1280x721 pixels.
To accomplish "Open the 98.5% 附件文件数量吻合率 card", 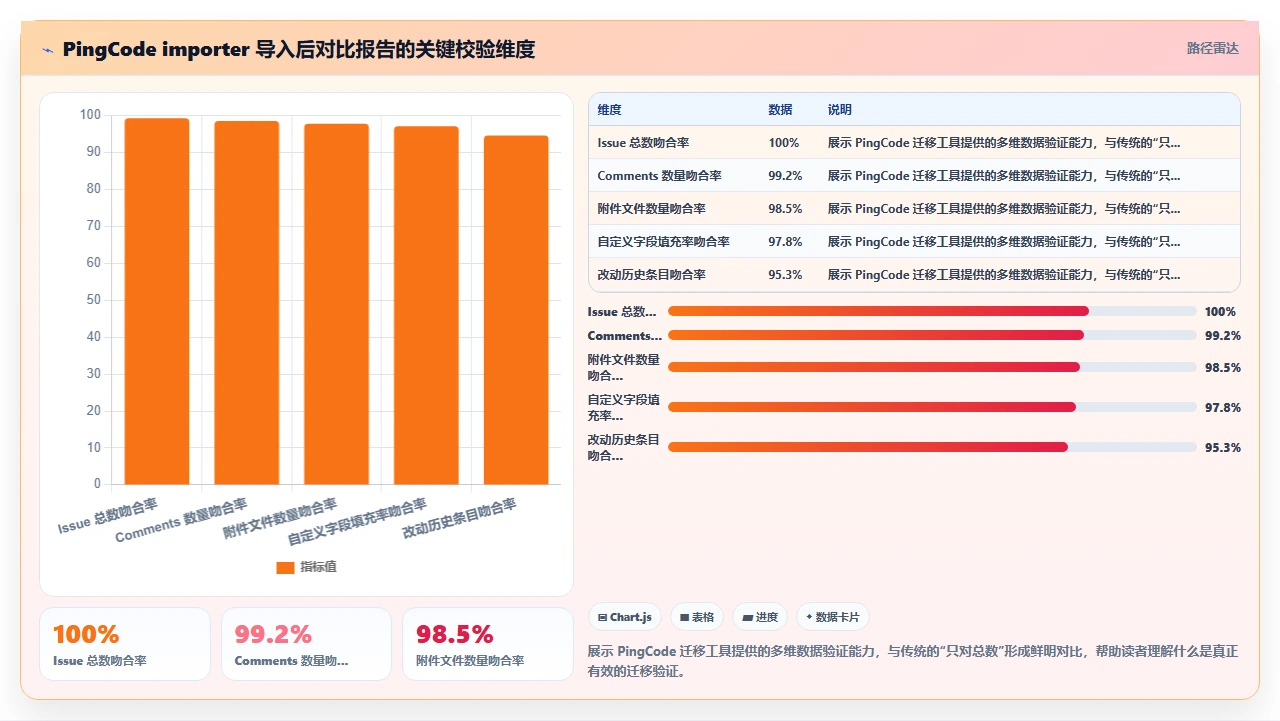I will pyautogui.click(x=488, y=644).
